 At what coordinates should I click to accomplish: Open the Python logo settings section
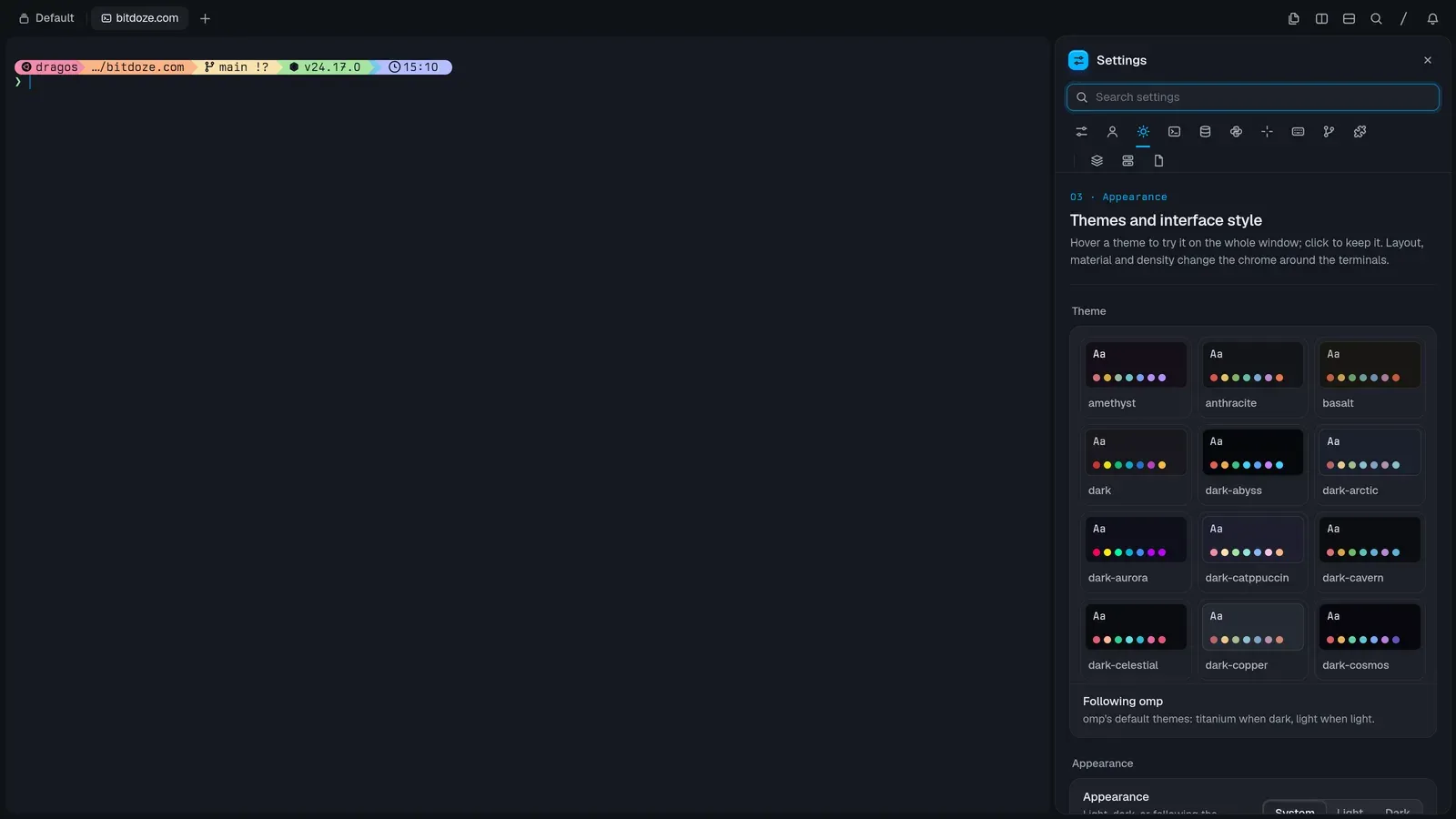tap(1236, 132)
